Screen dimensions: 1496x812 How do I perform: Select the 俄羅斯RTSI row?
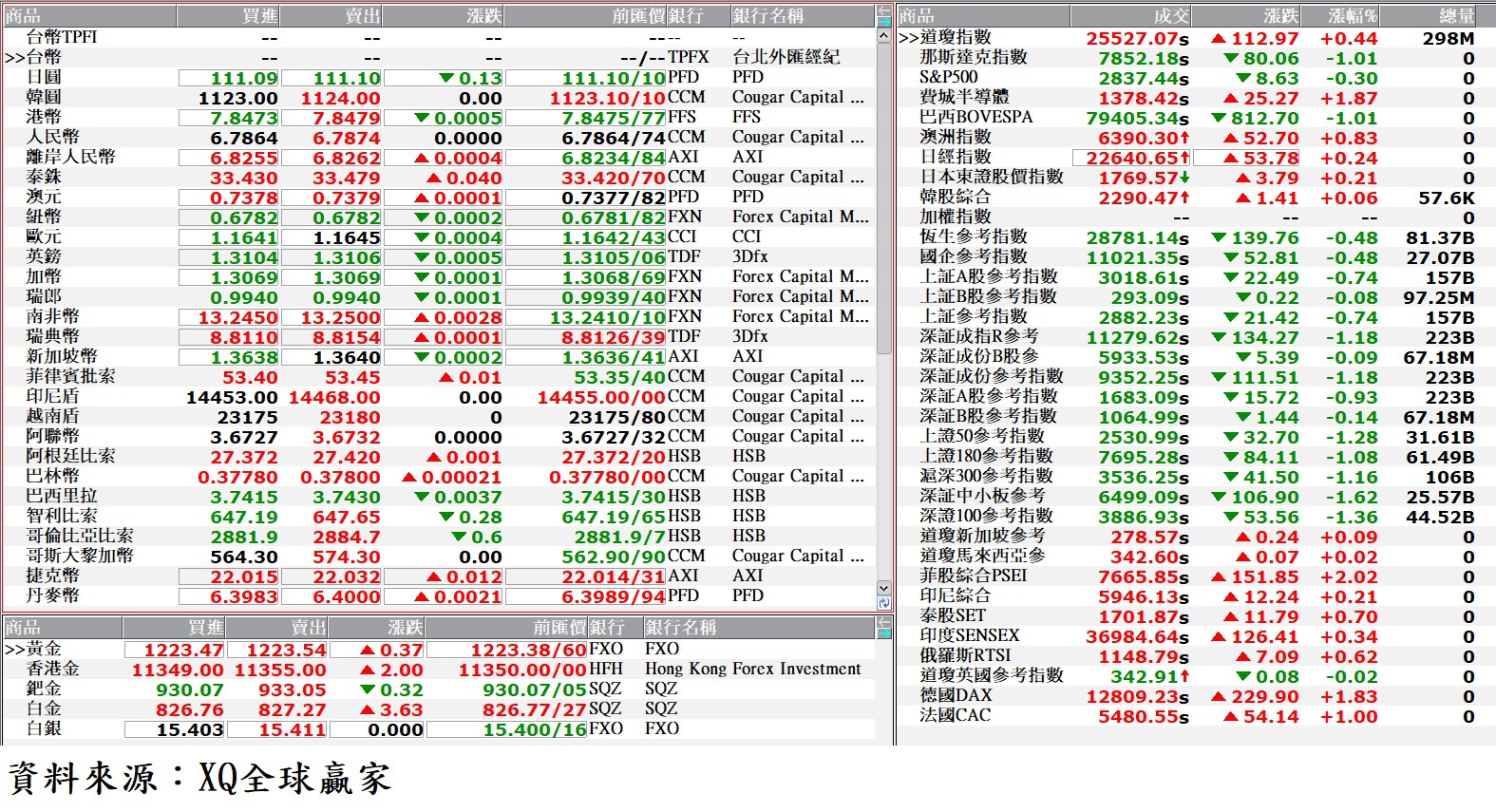pyautogui.click(x=1196, y=655)
